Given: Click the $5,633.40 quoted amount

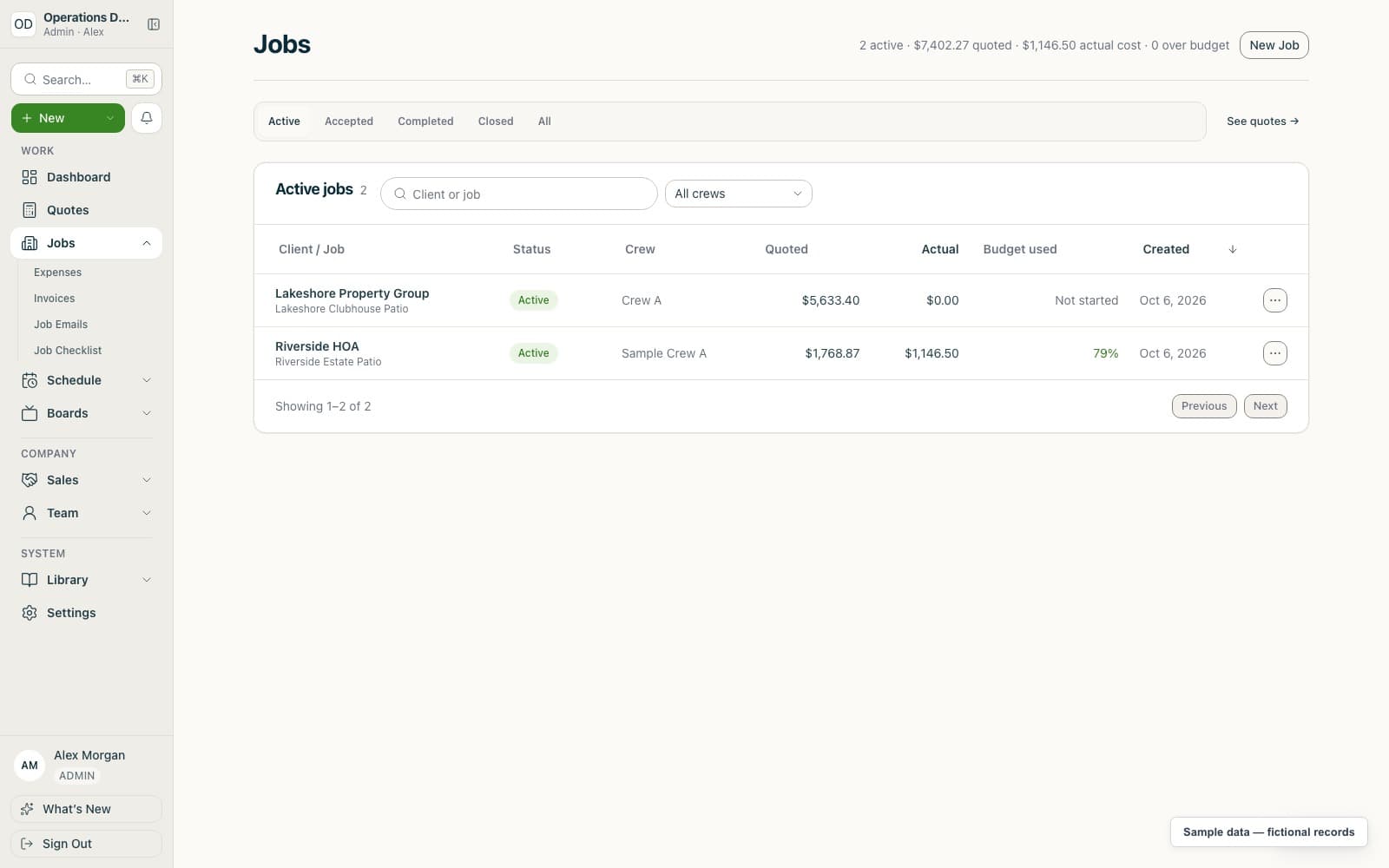Looking at the screenshot, I should 830,300.
